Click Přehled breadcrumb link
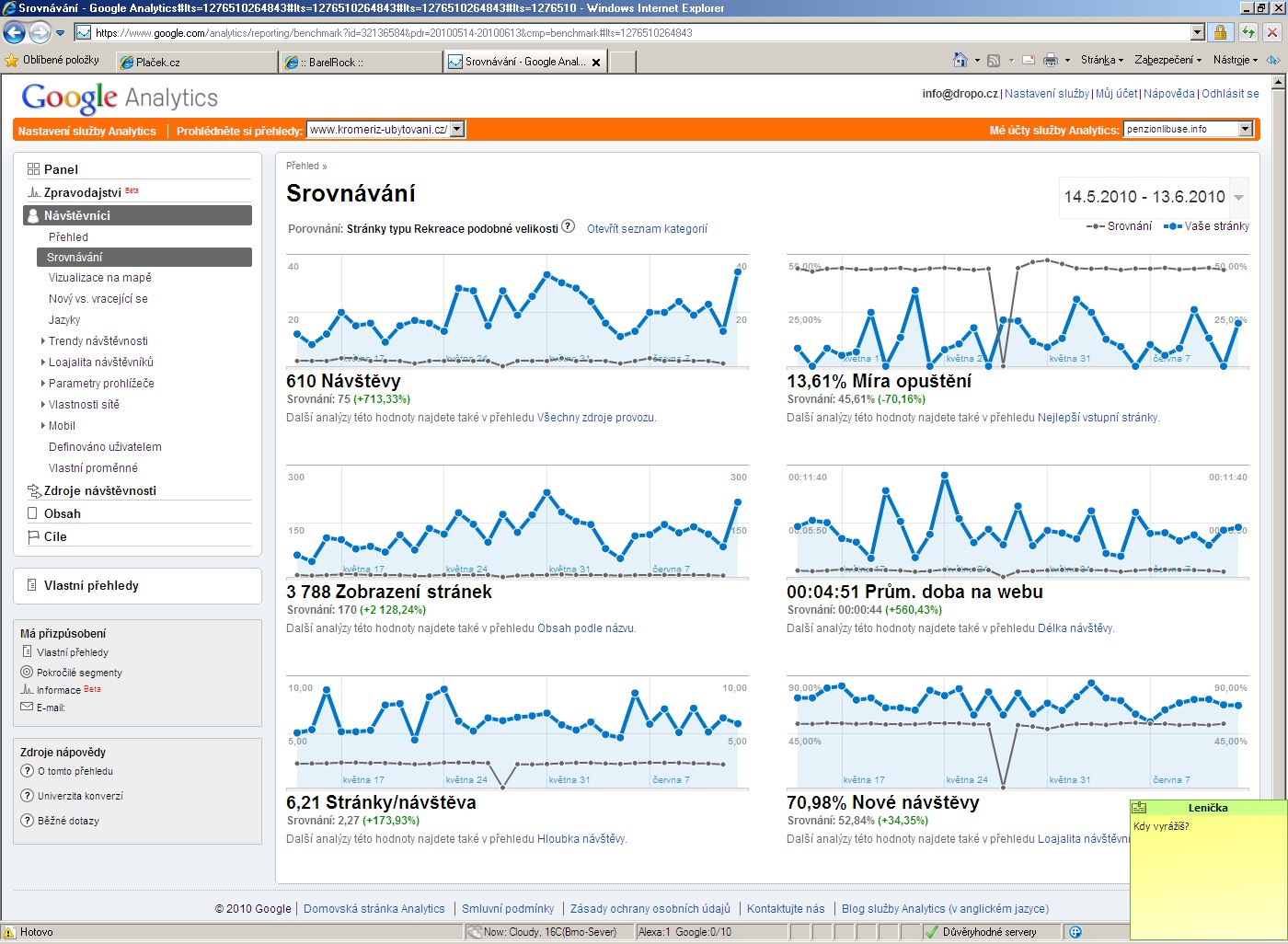1288x944 pixels. [x=303, y=167]
